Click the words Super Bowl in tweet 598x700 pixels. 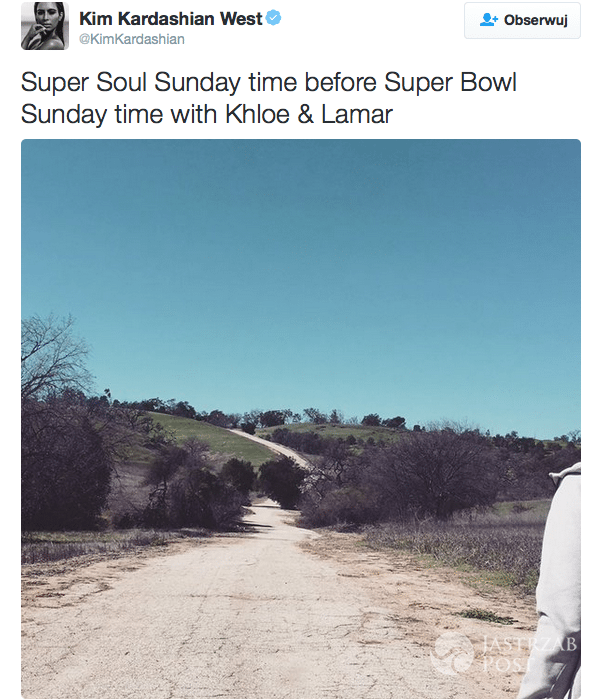click(450, 83)
